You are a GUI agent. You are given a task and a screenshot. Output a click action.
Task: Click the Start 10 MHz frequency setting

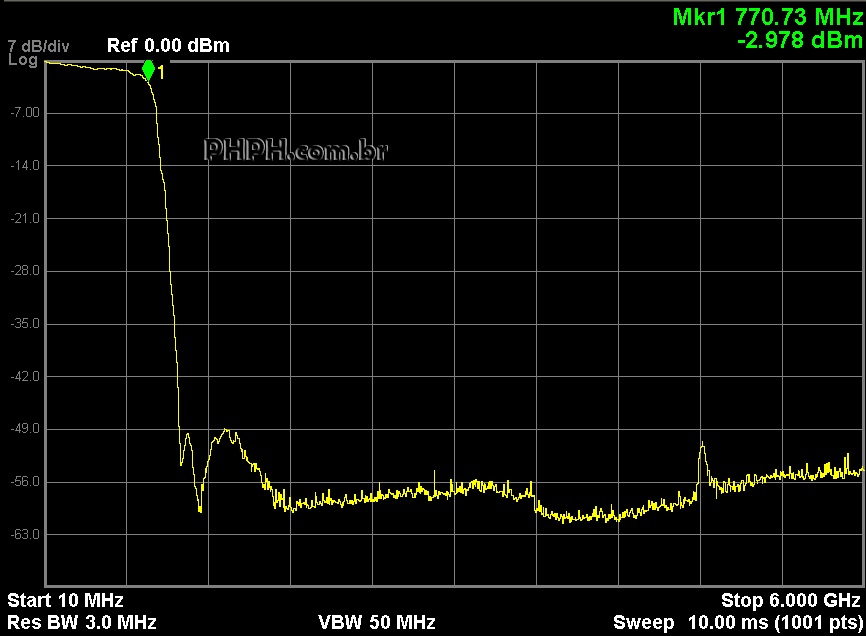pos(65,600)
